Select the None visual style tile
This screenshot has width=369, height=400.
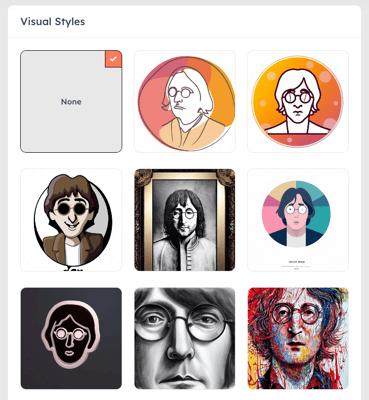coord(71,102)
